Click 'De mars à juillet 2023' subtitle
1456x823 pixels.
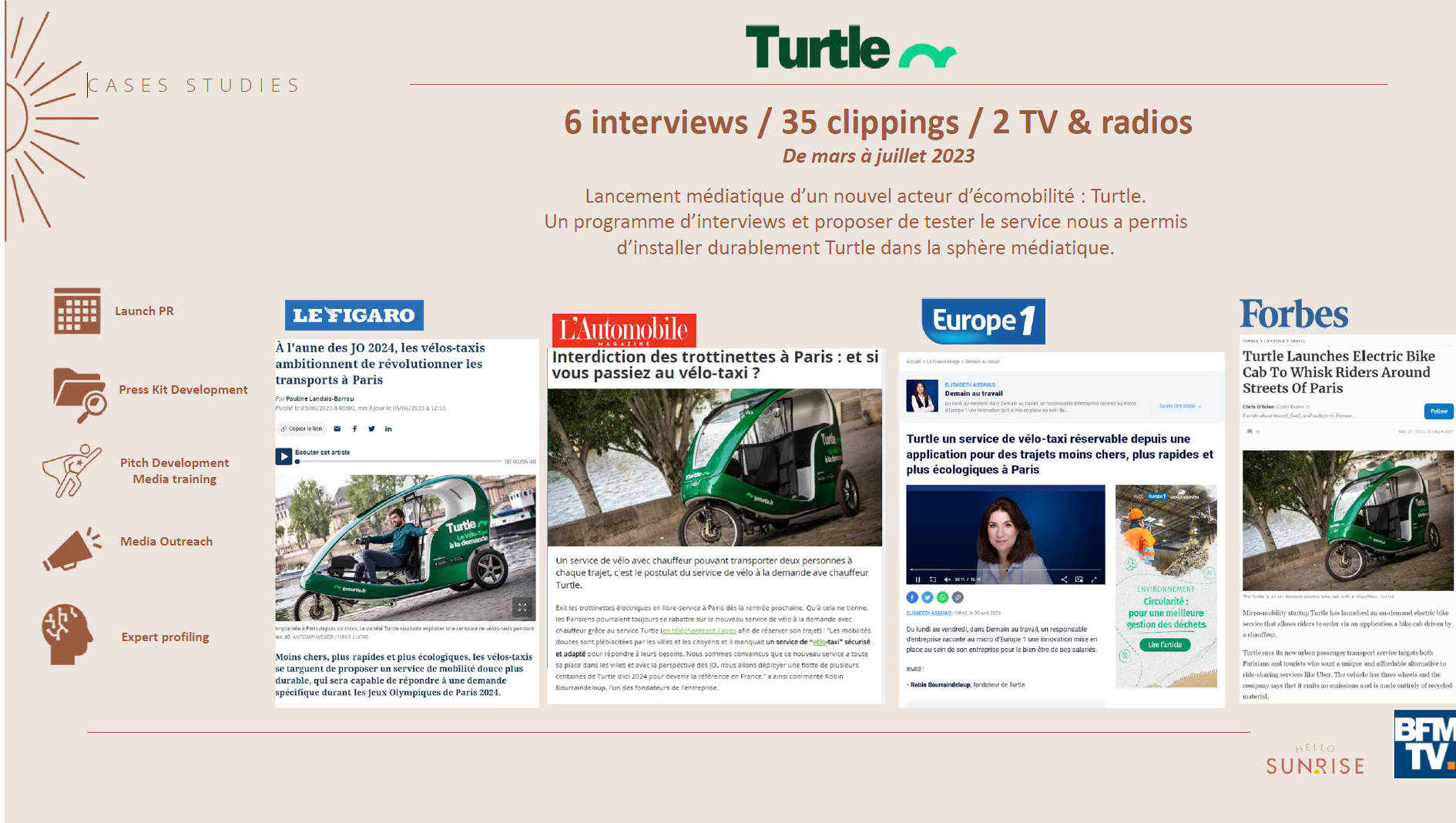(878, 156)
